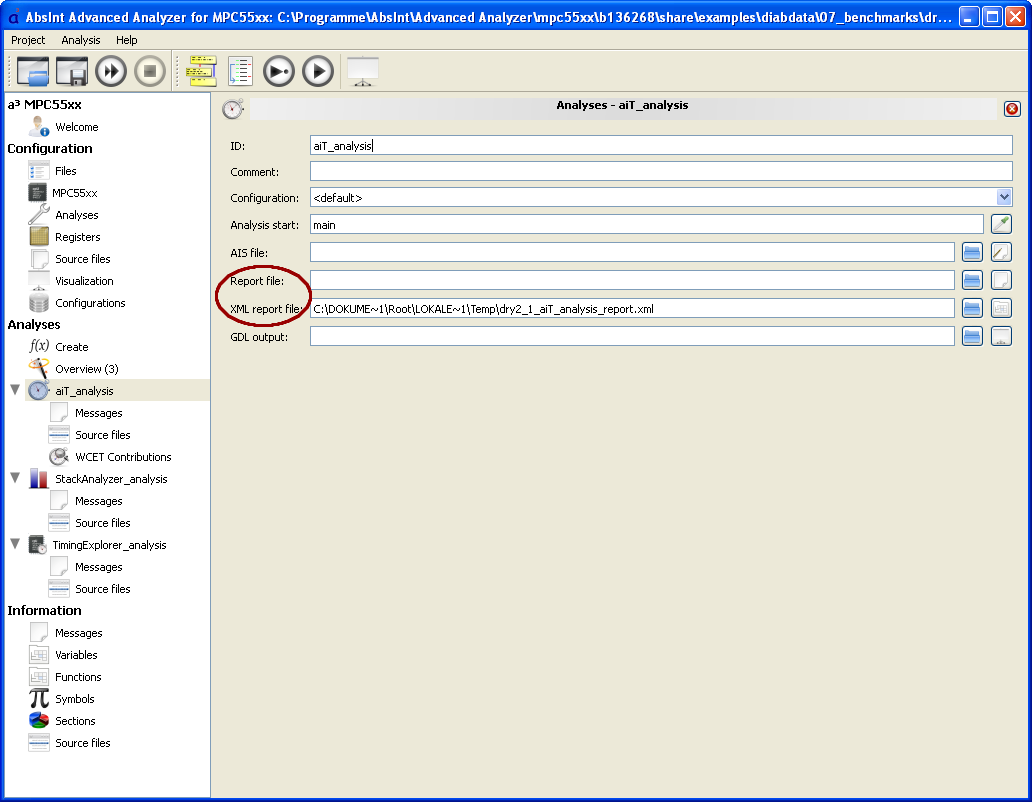Image resolution: width=1032 pixels, height=802 pixels.
Task: Browse for XML report file folder icon
Action: coord(972,308)
